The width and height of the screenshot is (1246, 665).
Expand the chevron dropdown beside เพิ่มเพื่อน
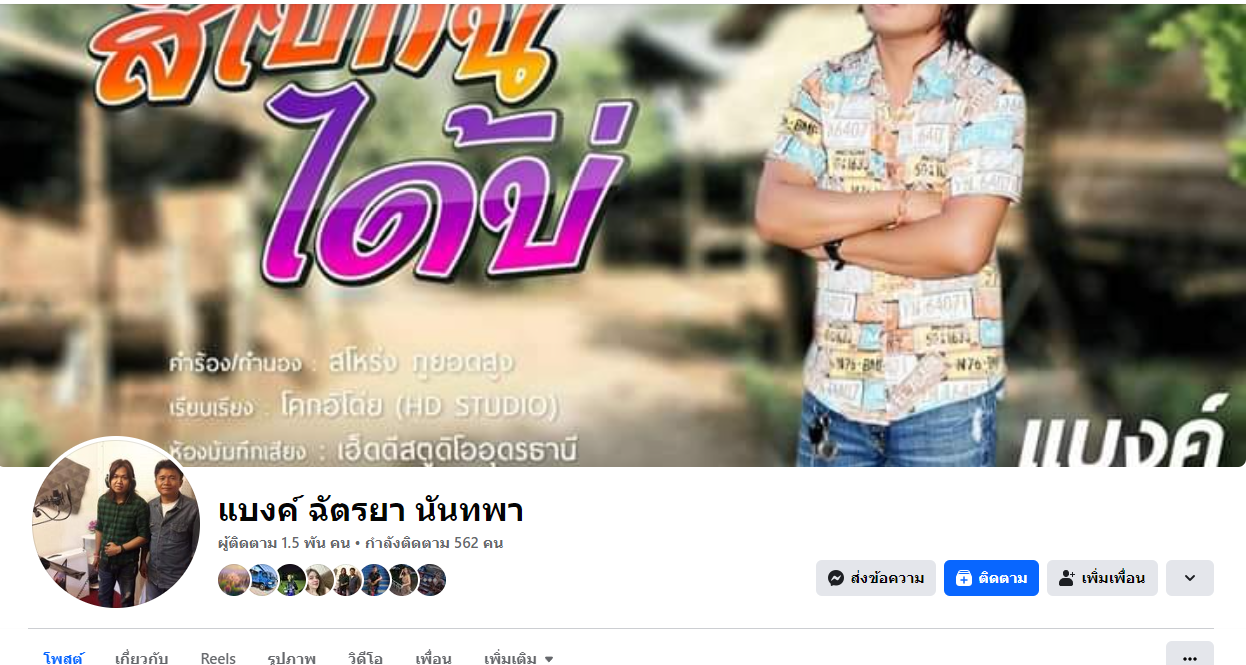[x=1190, y=578]
